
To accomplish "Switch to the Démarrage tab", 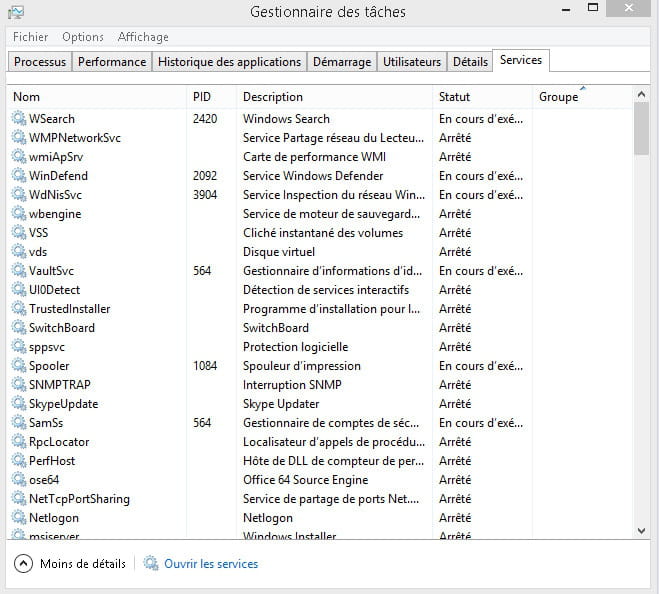I will 342,62.
